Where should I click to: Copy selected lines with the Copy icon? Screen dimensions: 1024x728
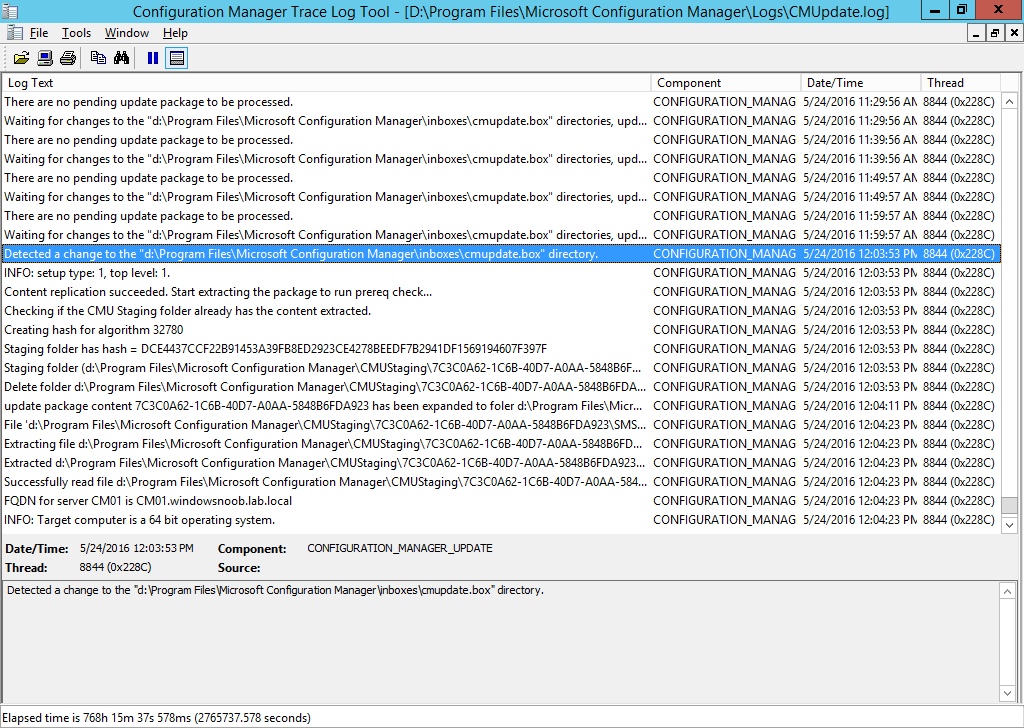[98, 58]
